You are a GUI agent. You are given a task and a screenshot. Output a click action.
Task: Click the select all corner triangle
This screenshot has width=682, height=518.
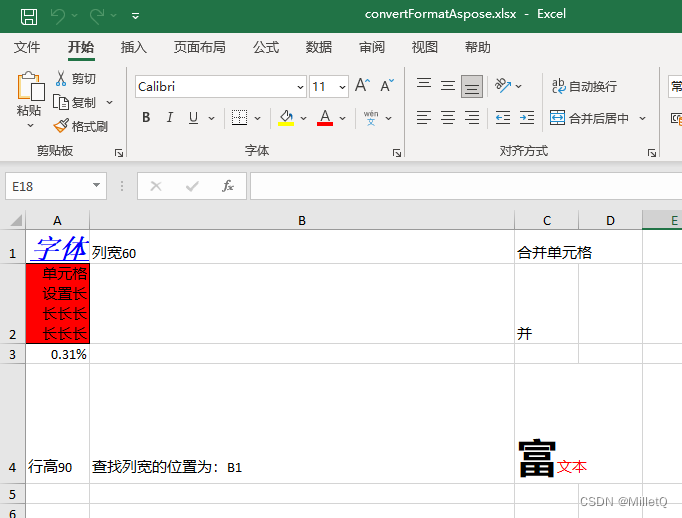pos(16,220)
